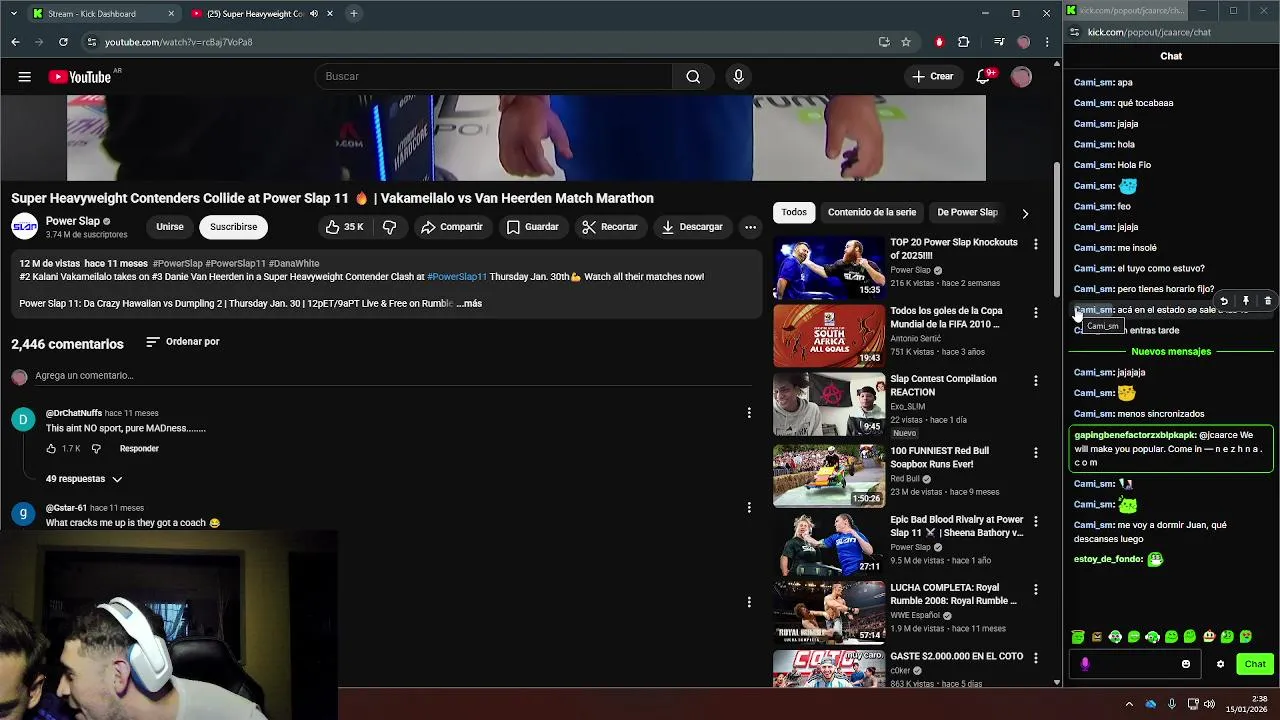Open tab search dropdown in YouTube window
The image size is (1280, 720).
click(14, 14)
